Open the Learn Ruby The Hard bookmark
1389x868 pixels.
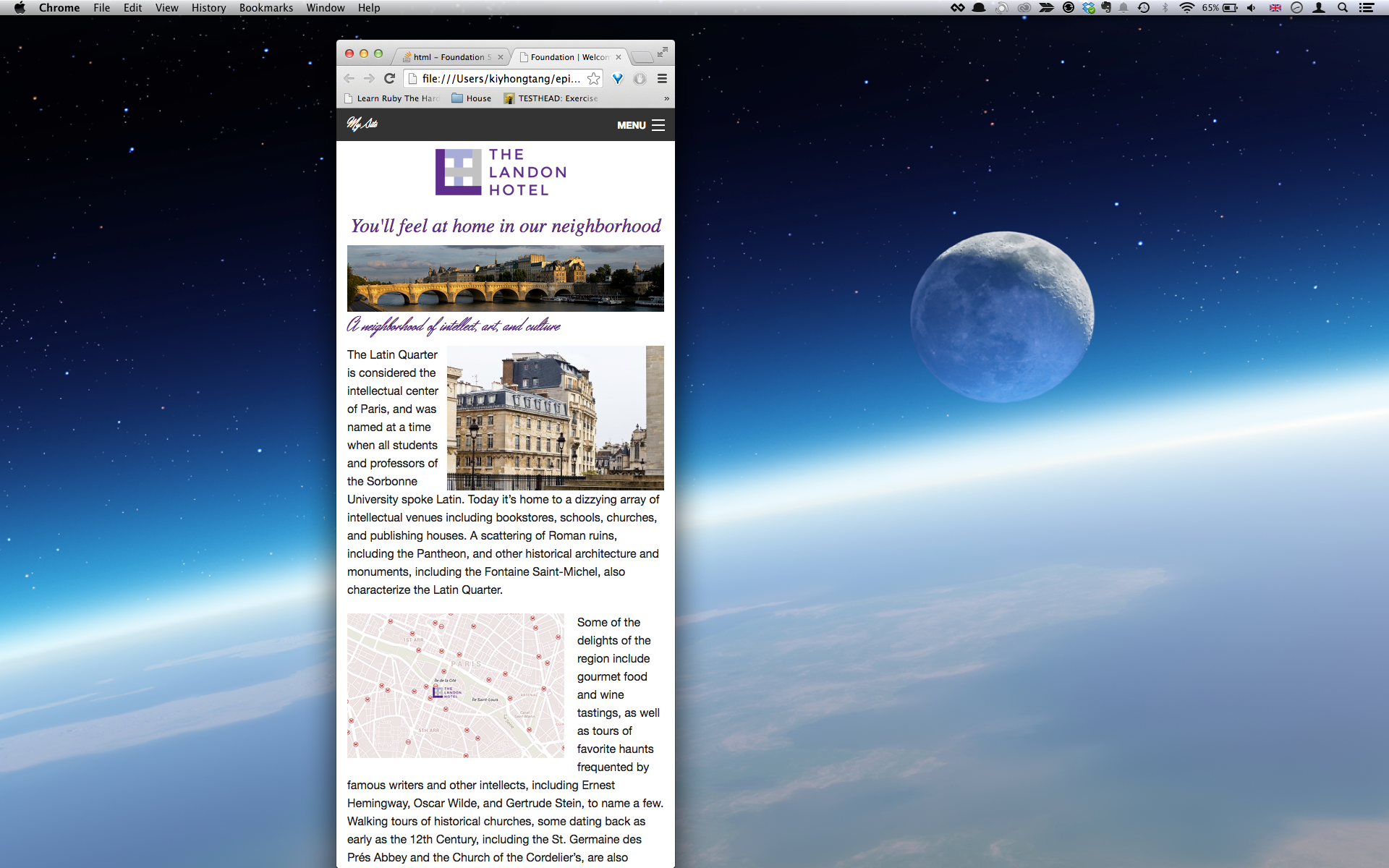coord(393,98)
